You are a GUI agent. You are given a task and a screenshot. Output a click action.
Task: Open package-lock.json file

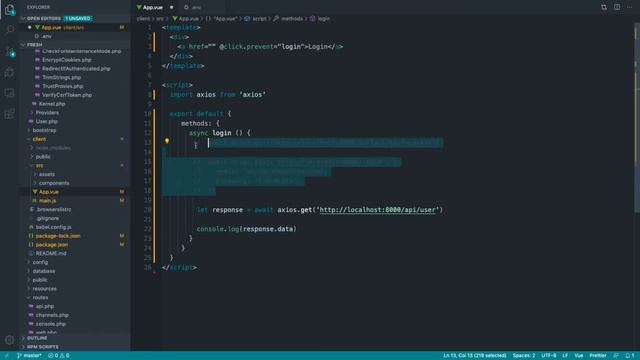coord(58,236)
